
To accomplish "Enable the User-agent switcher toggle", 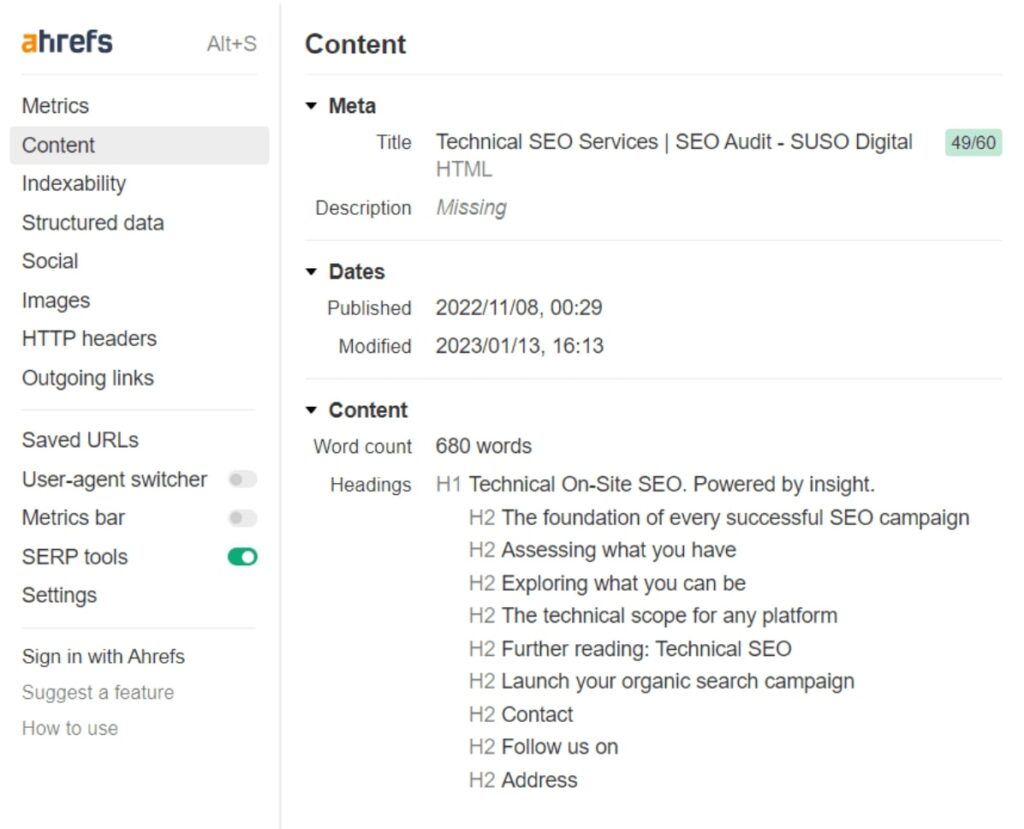I will (242, 480).
